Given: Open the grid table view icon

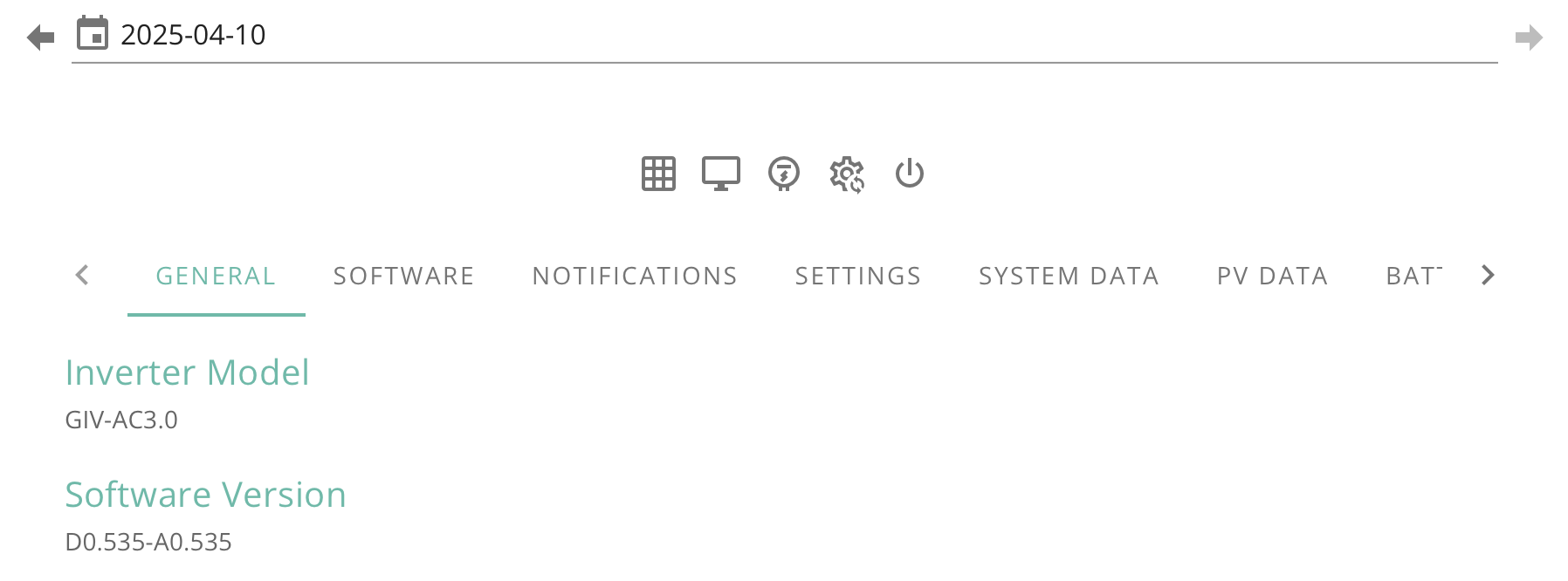Looking at the screenshot, I should tap(658, 174).
